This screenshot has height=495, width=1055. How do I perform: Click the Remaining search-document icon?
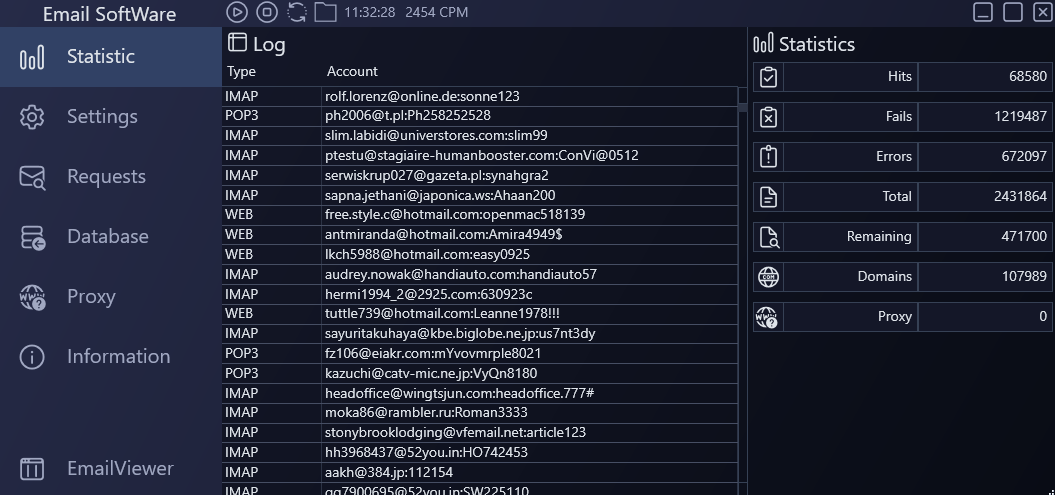(768, 237)
